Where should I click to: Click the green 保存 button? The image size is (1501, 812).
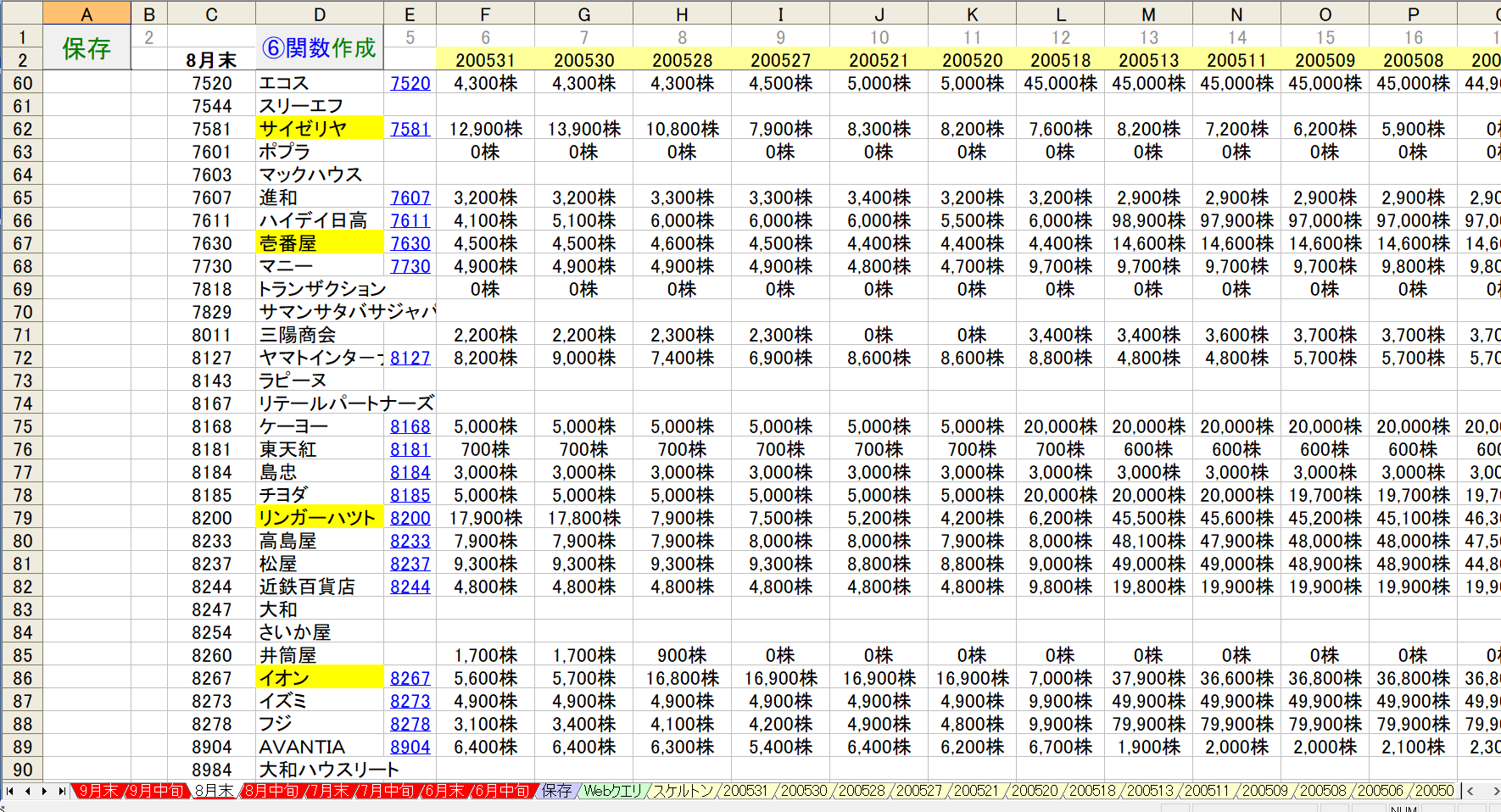point(86,48)
